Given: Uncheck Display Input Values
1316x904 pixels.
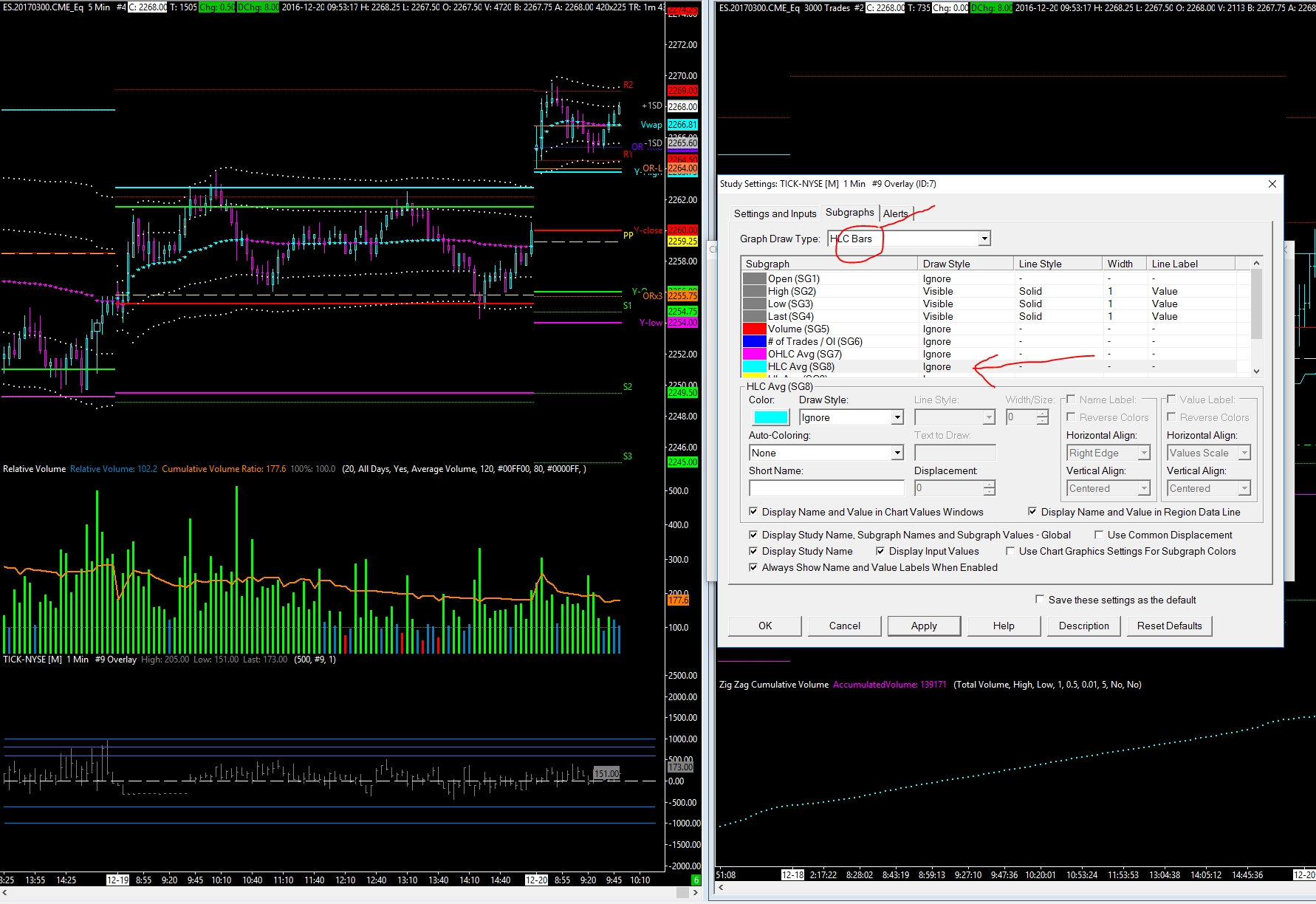Looking at the screenshot, I should coord(880,551).
